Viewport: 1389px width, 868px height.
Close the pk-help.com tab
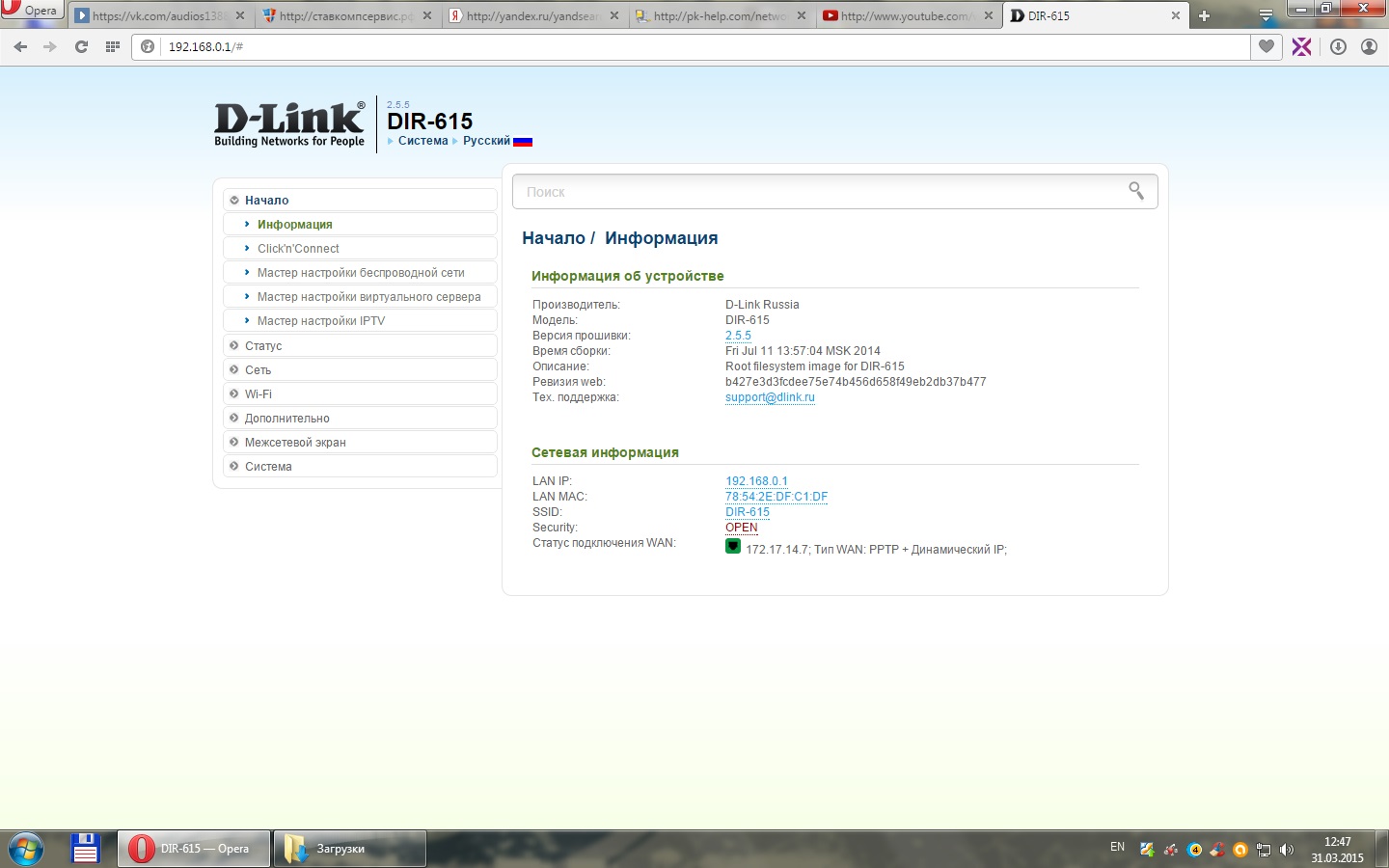(x=801, y=15)
